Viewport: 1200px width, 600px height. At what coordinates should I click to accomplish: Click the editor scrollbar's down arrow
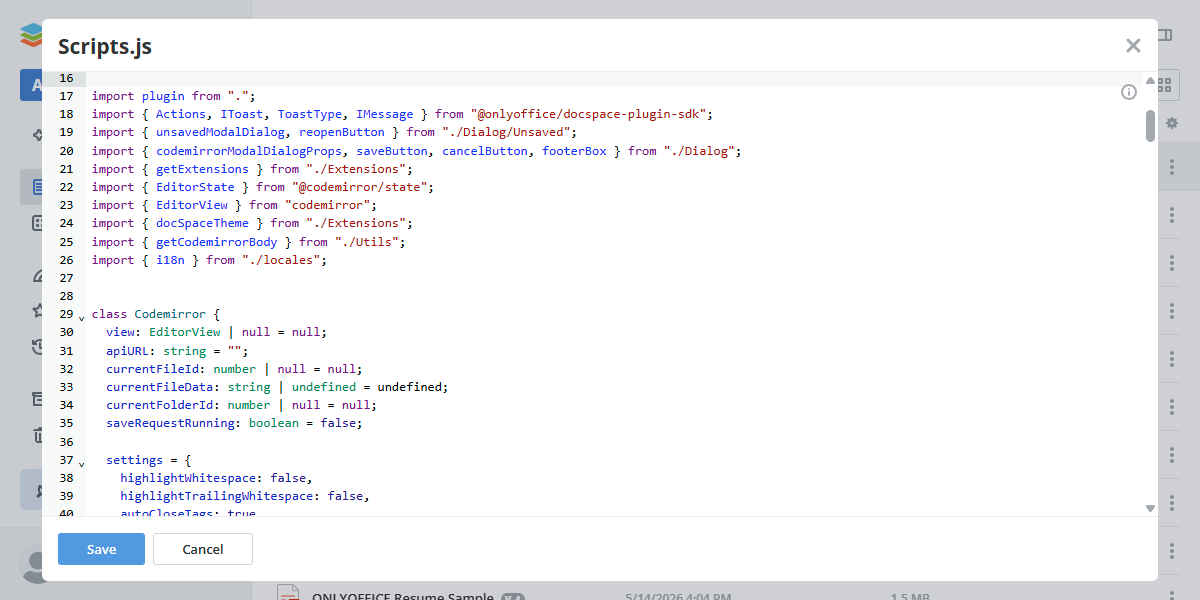pyautogui.click(x=1150, y=508)
